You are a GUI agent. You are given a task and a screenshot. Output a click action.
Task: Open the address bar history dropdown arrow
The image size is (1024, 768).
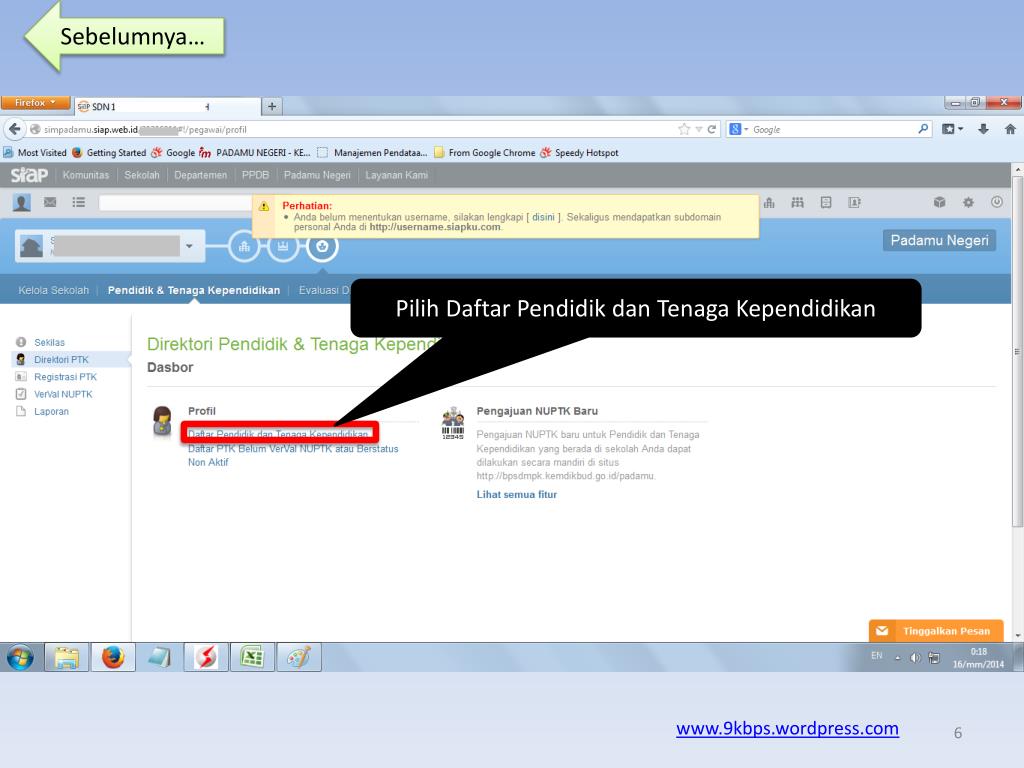698,129
